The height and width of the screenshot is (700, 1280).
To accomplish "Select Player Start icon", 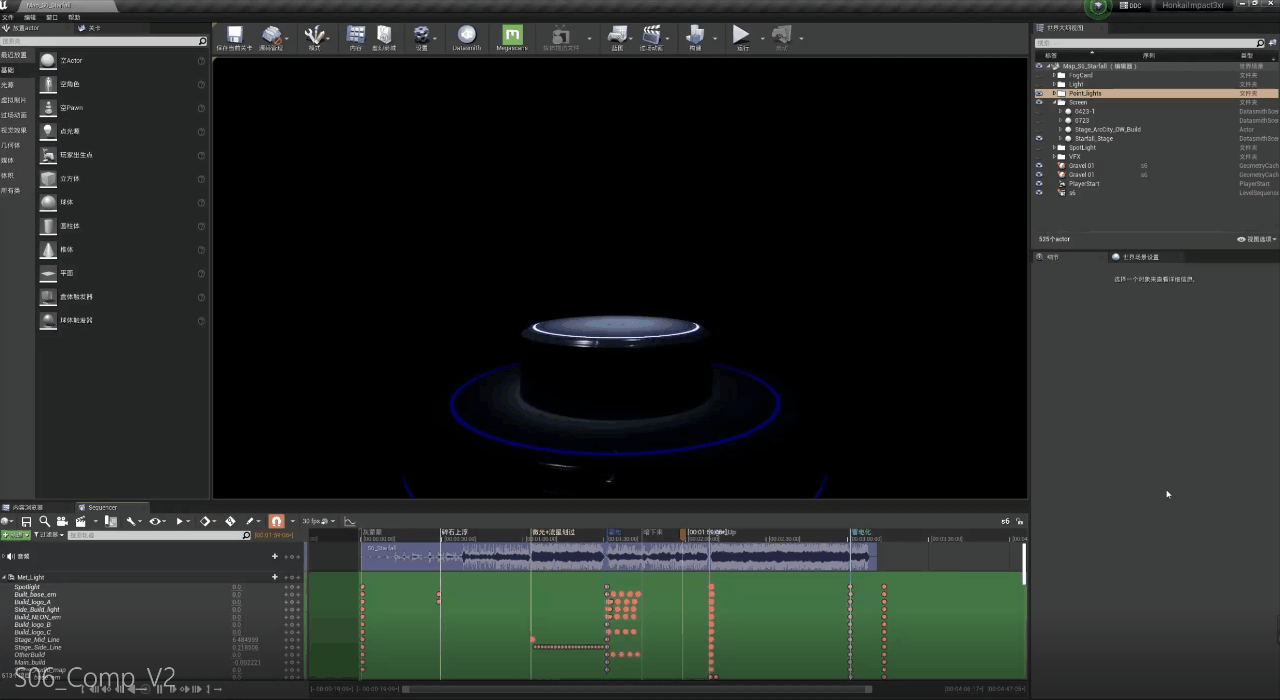I will (48, 155).
